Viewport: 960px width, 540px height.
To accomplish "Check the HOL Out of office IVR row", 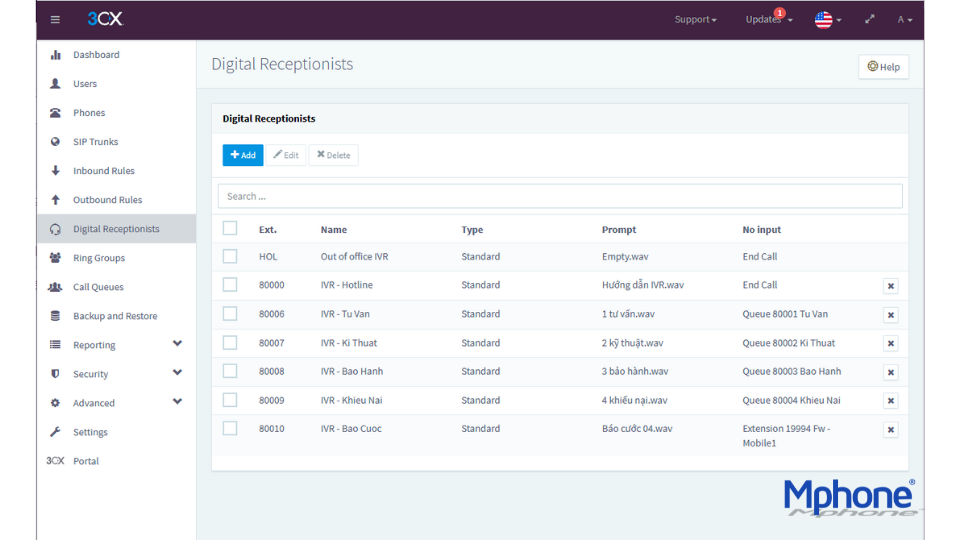I will (230, 256).
